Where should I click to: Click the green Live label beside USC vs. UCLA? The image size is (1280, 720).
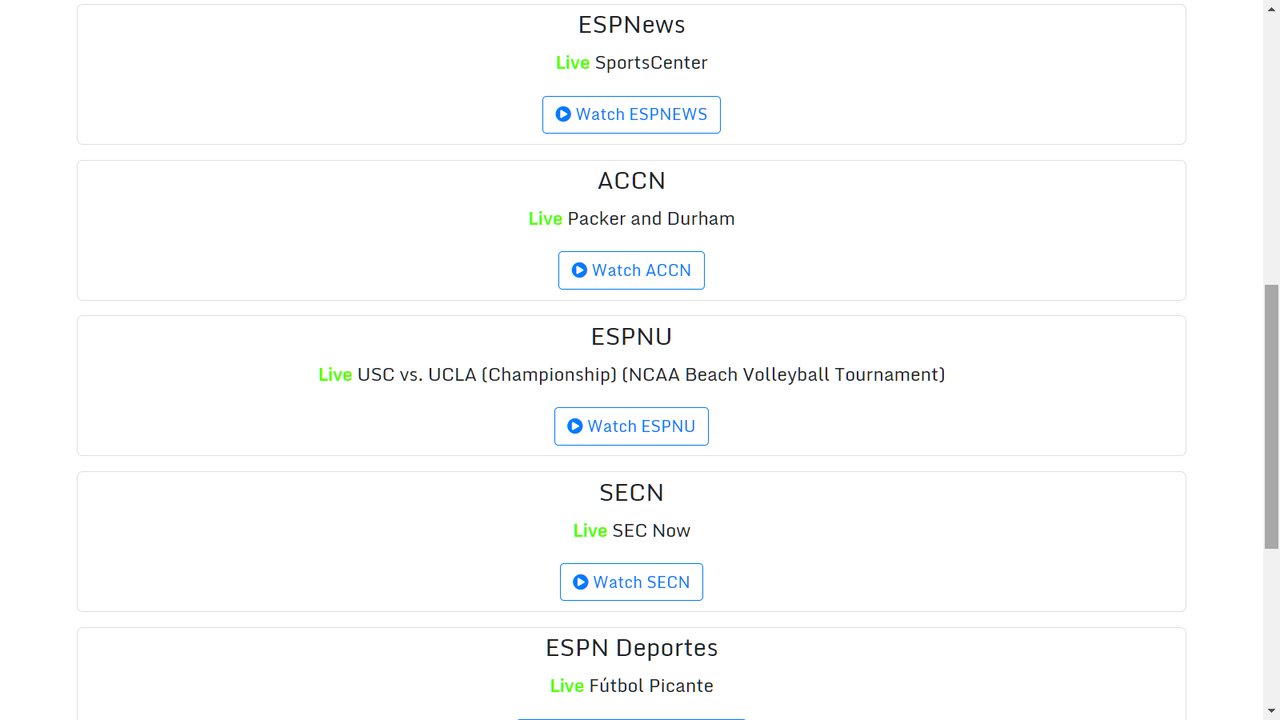pyautogui.click(x=335, y=375)
